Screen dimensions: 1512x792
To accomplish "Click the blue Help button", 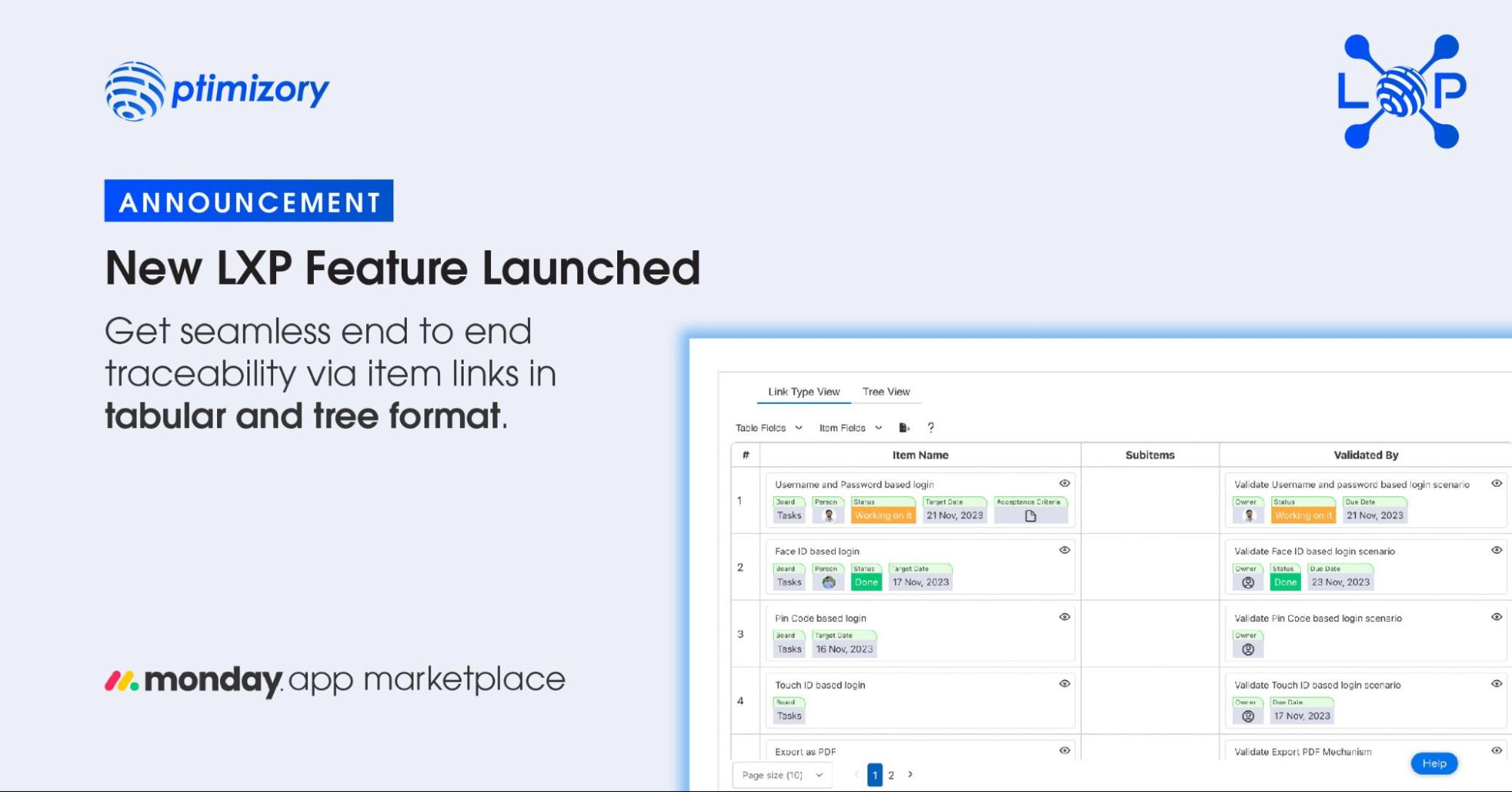I will (1433, 763).
